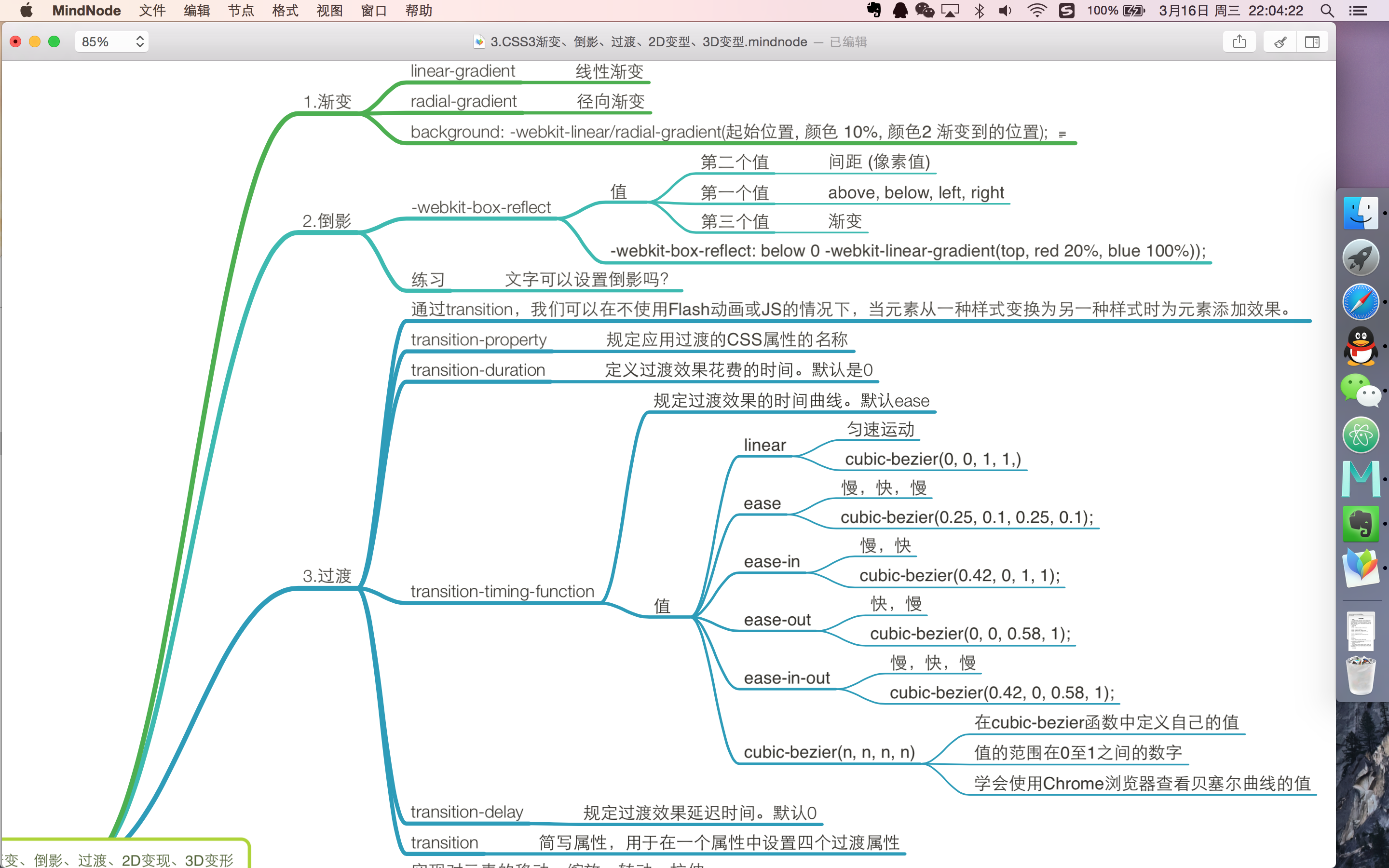This screenshot has height=868, width=1389.
Task: Select the 2.倒影 node
Action: tap(327, 221)
